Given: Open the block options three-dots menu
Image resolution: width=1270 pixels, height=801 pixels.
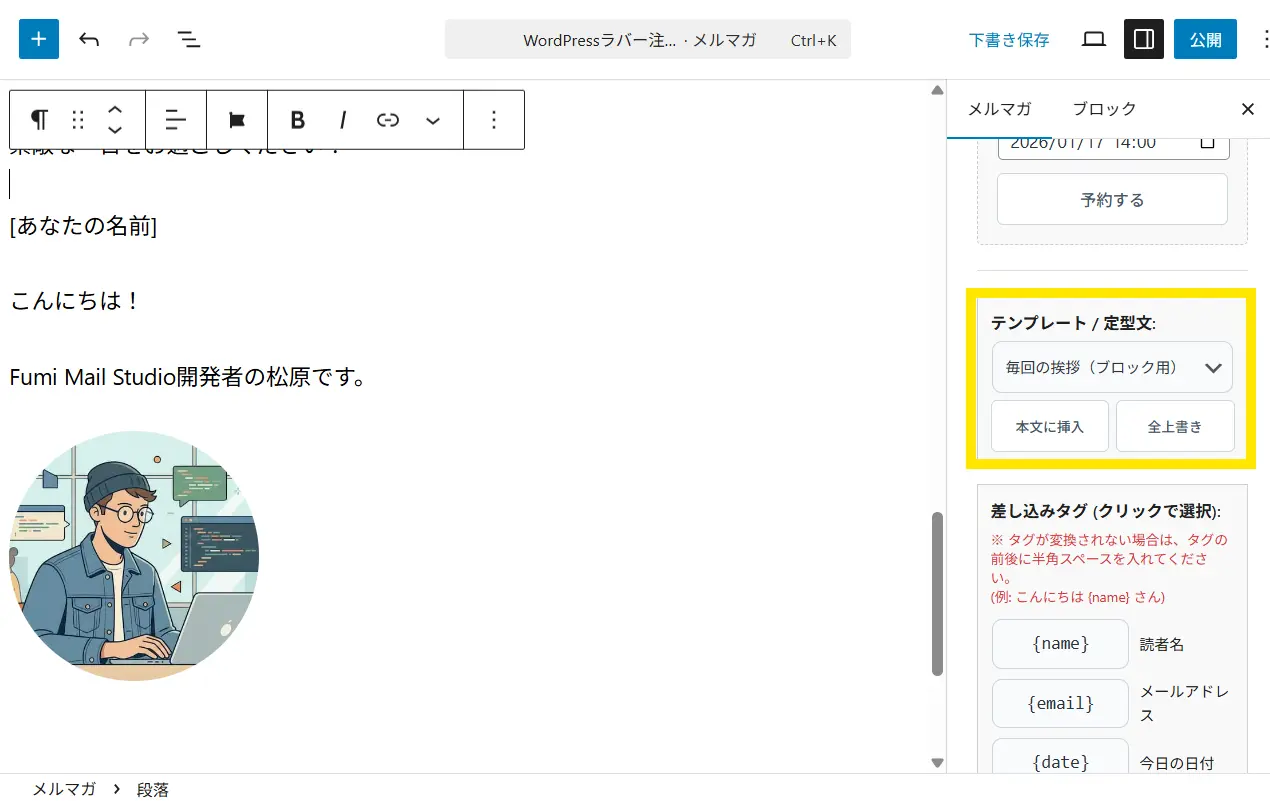Looking at the screenshot, I should [x=494, y=120].
